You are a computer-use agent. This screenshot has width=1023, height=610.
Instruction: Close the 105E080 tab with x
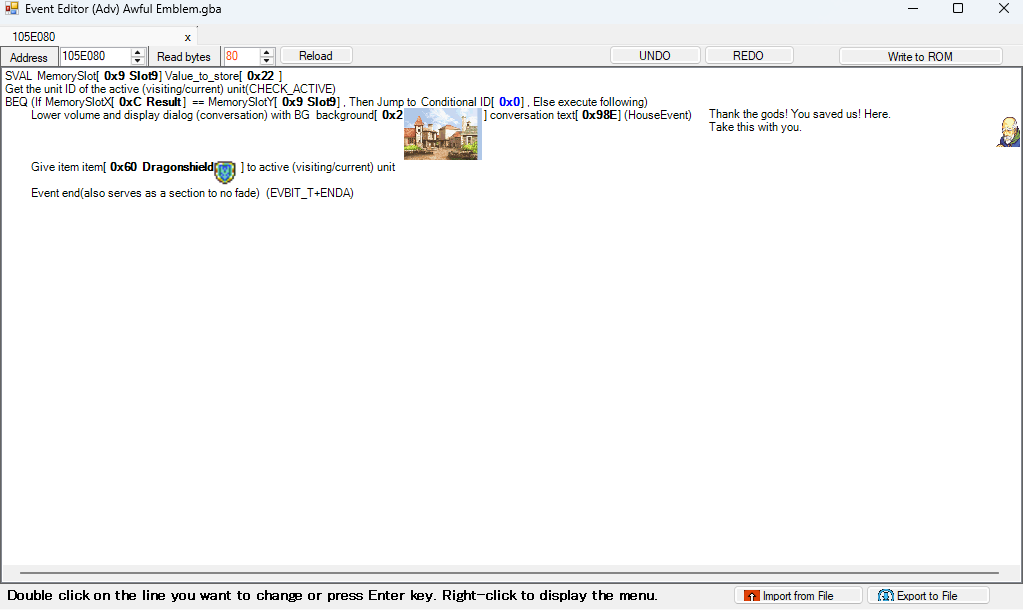pyautogui.click(x=187, y=37)
